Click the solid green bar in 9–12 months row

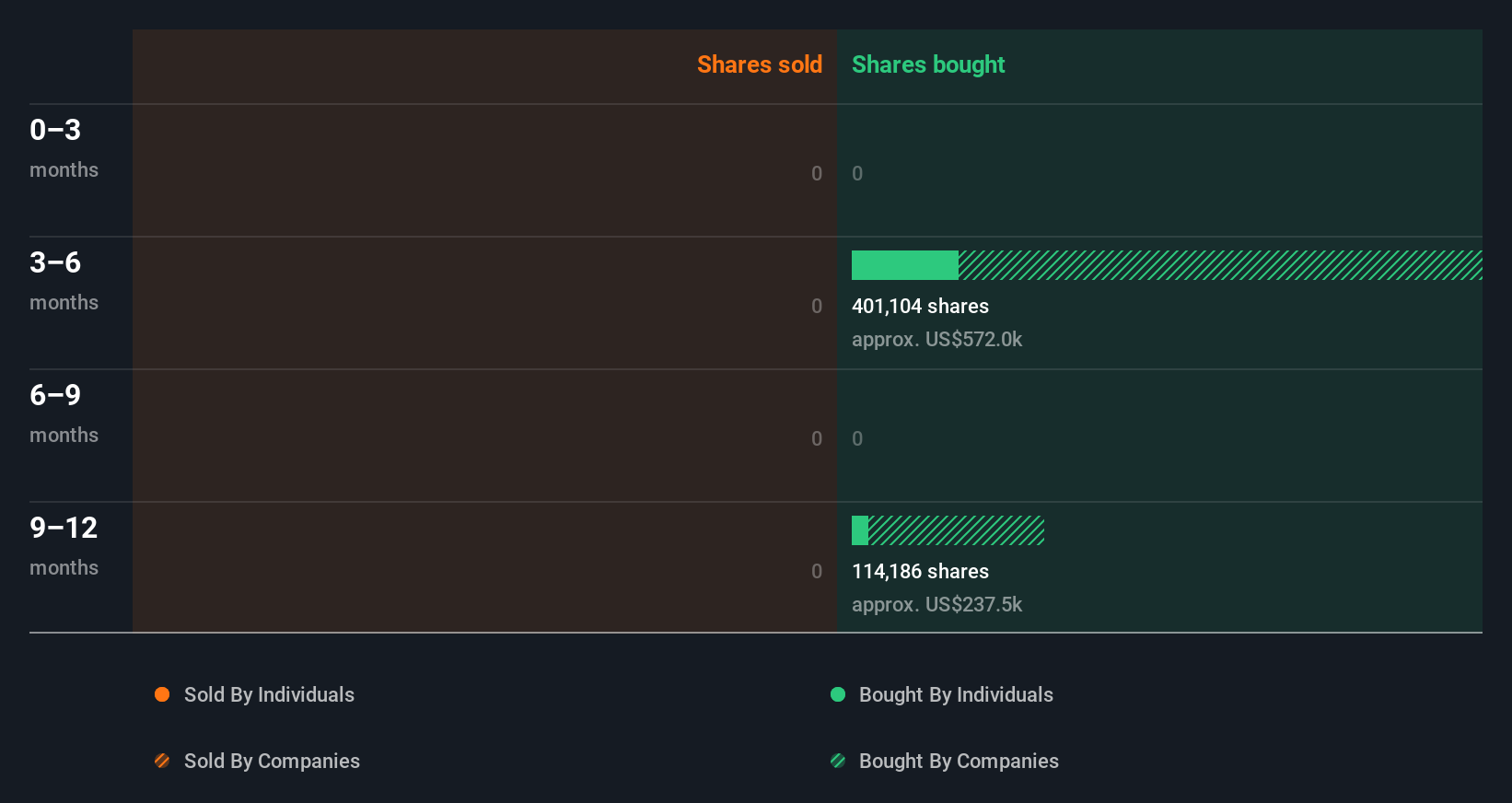(860, 530)
